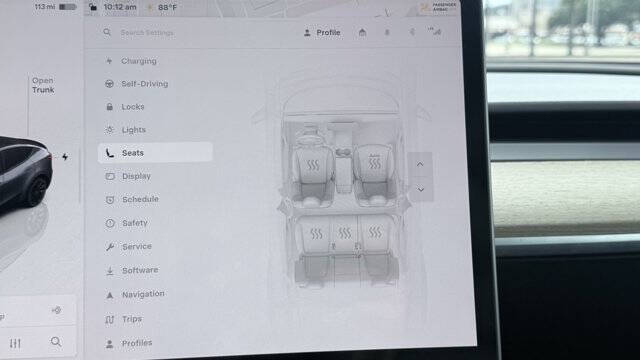The image size is (640, 360).
Task: Toggle the rear right seat heater
Action: coord(375,232)
